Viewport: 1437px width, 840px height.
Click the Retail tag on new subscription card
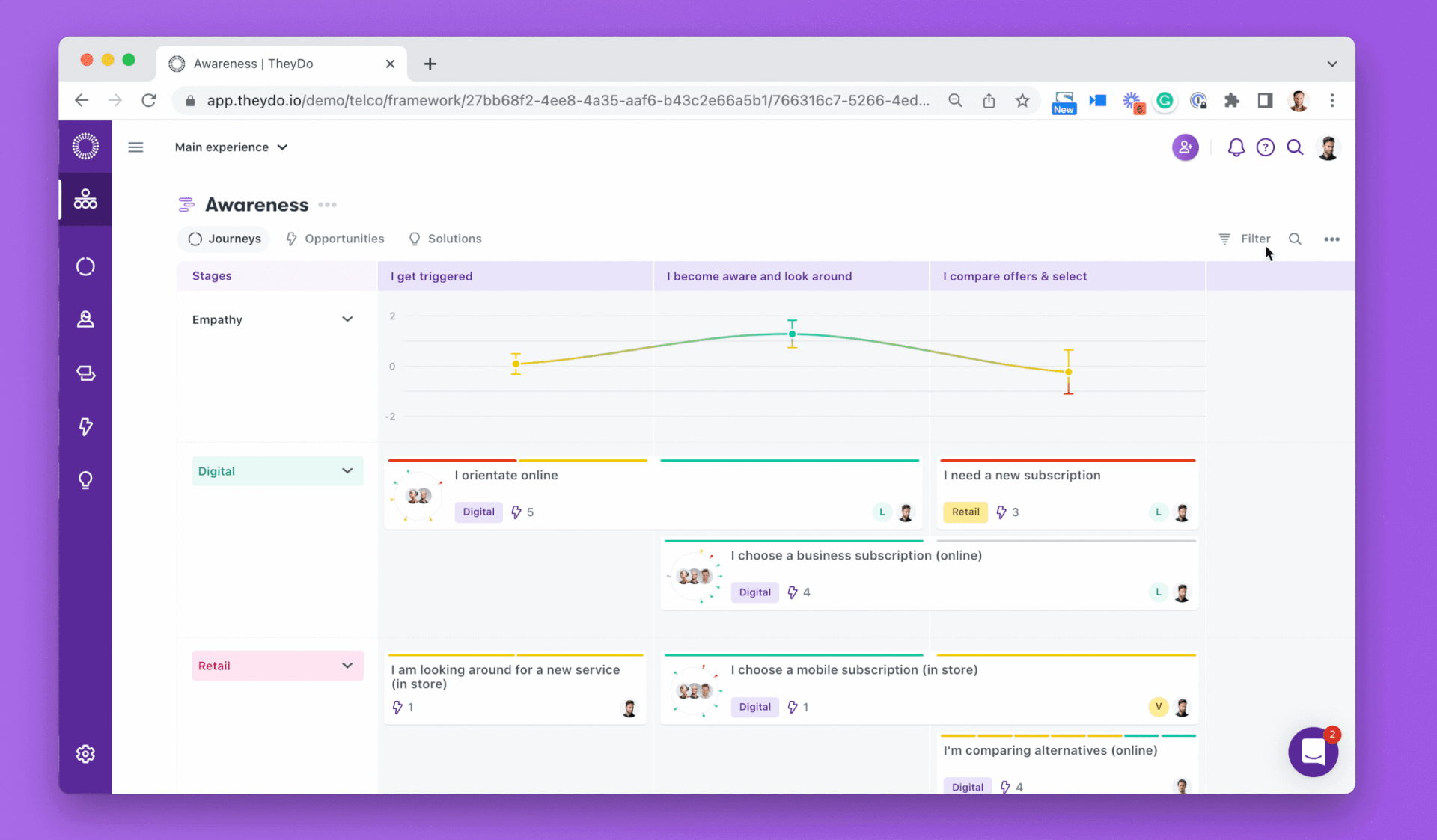[965, 512]
